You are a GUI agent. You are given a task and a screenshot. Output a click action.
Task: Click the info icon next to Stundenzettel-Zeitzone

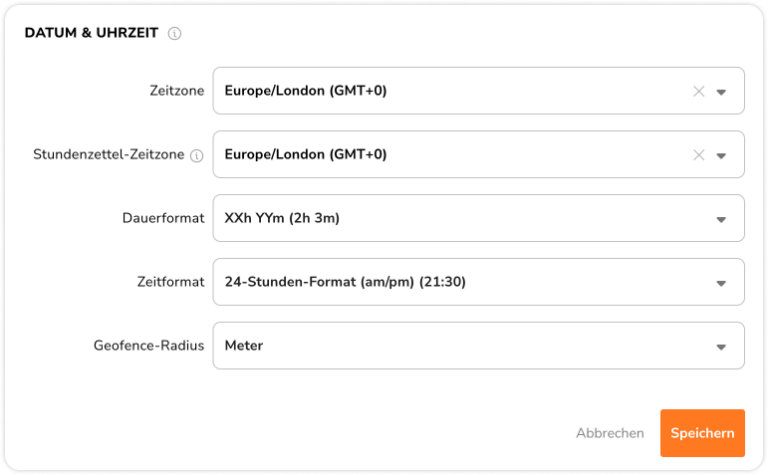point(196,155)
